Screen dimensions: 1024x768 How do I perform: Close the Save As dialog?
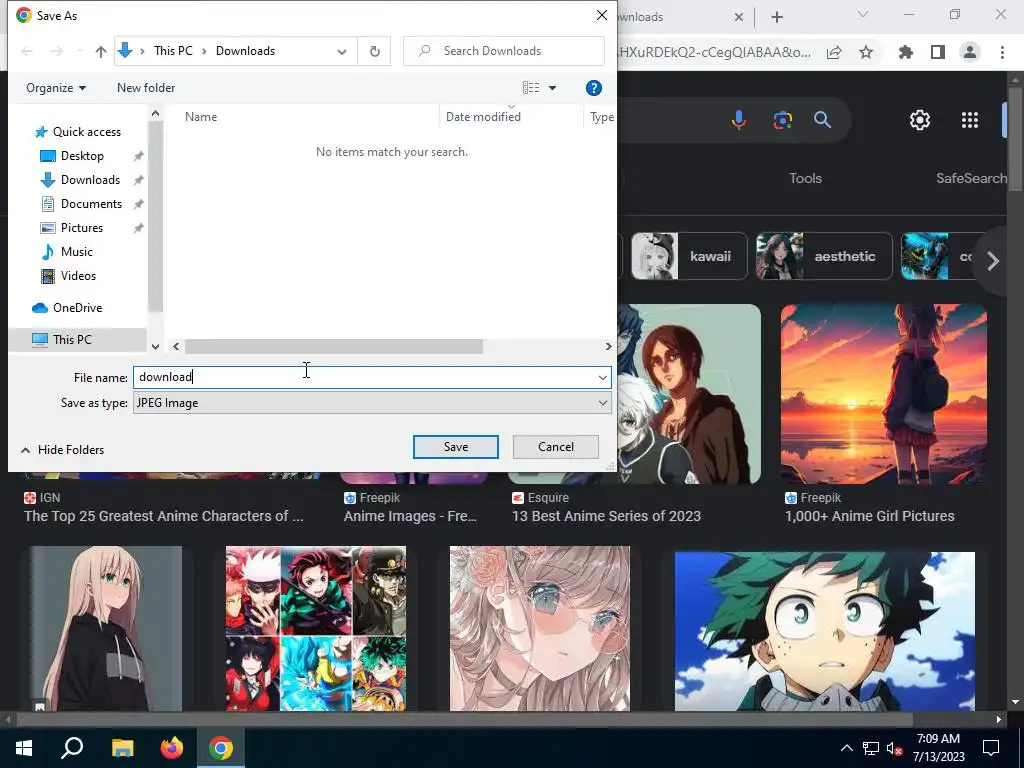(x=602, y=15)
